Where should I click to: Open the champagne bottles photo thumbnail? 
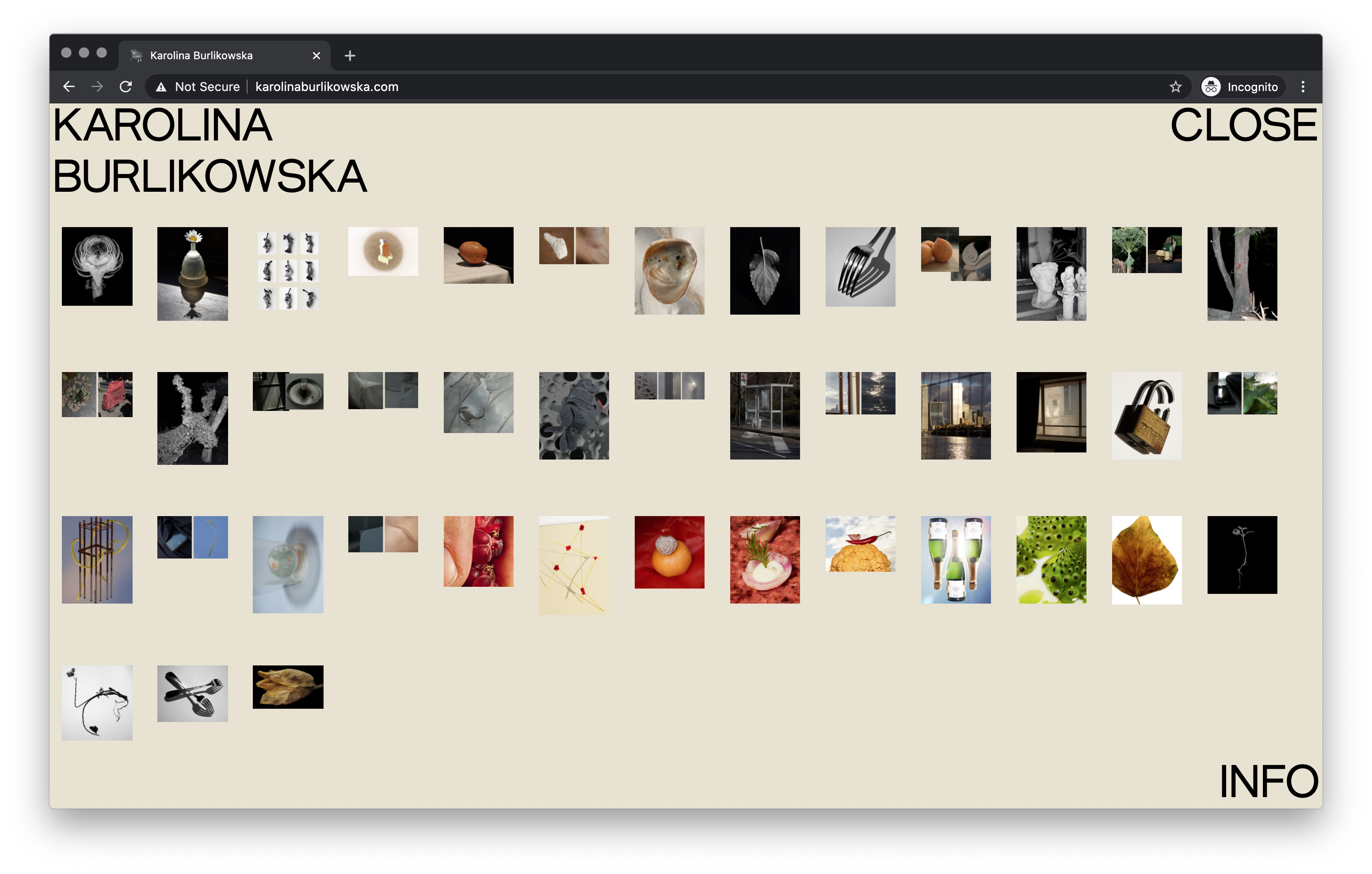pos(956,559)
